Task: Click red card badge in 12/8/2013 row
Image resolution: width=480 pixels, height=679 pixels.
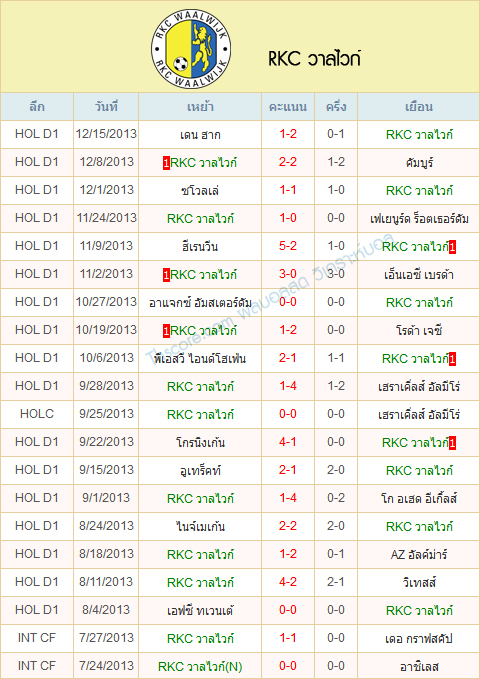Action: 166,163
